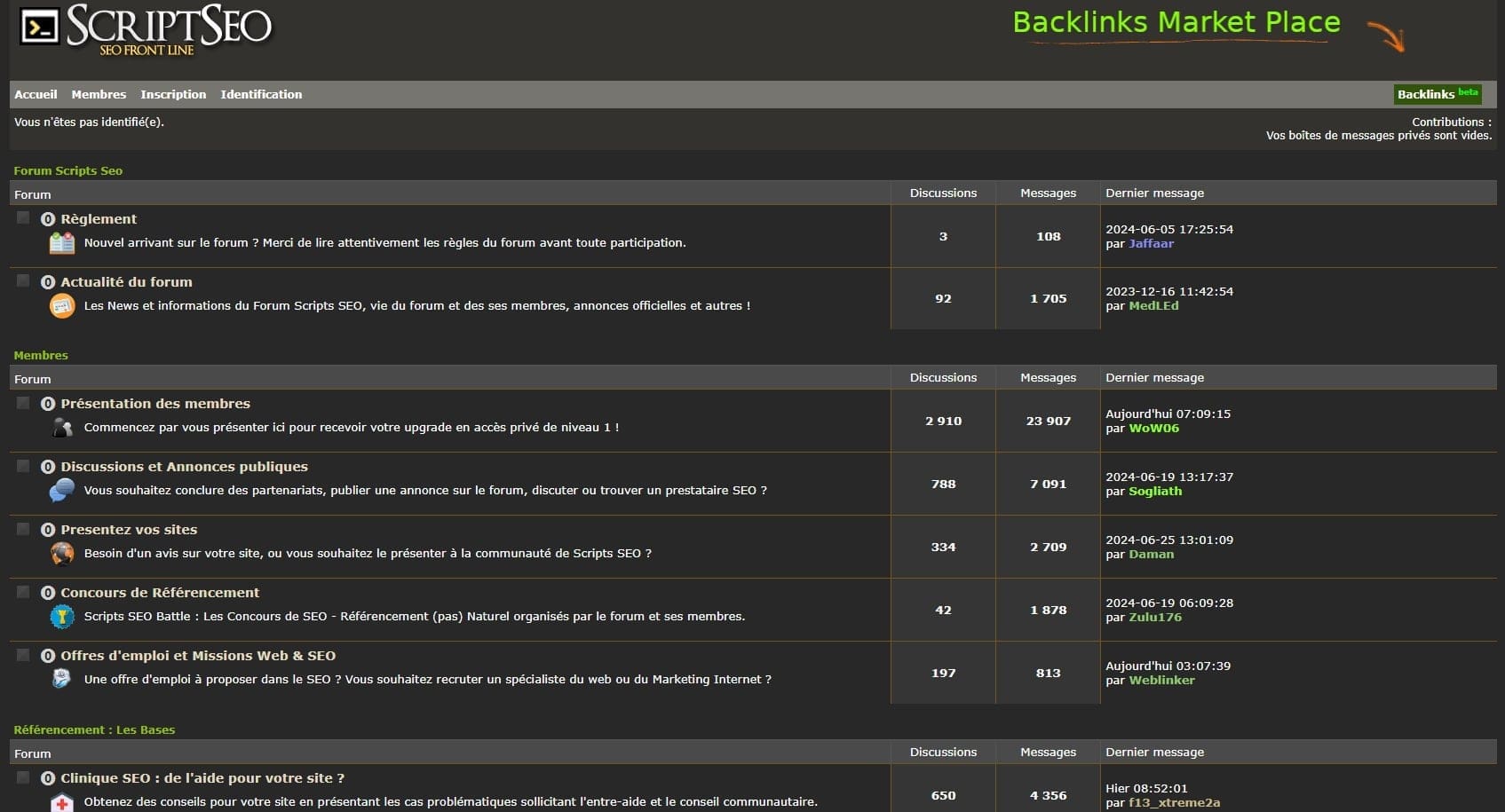1505x812 pixels.
Task: Select Identification from the navigation bar
Action: [261, 94]
